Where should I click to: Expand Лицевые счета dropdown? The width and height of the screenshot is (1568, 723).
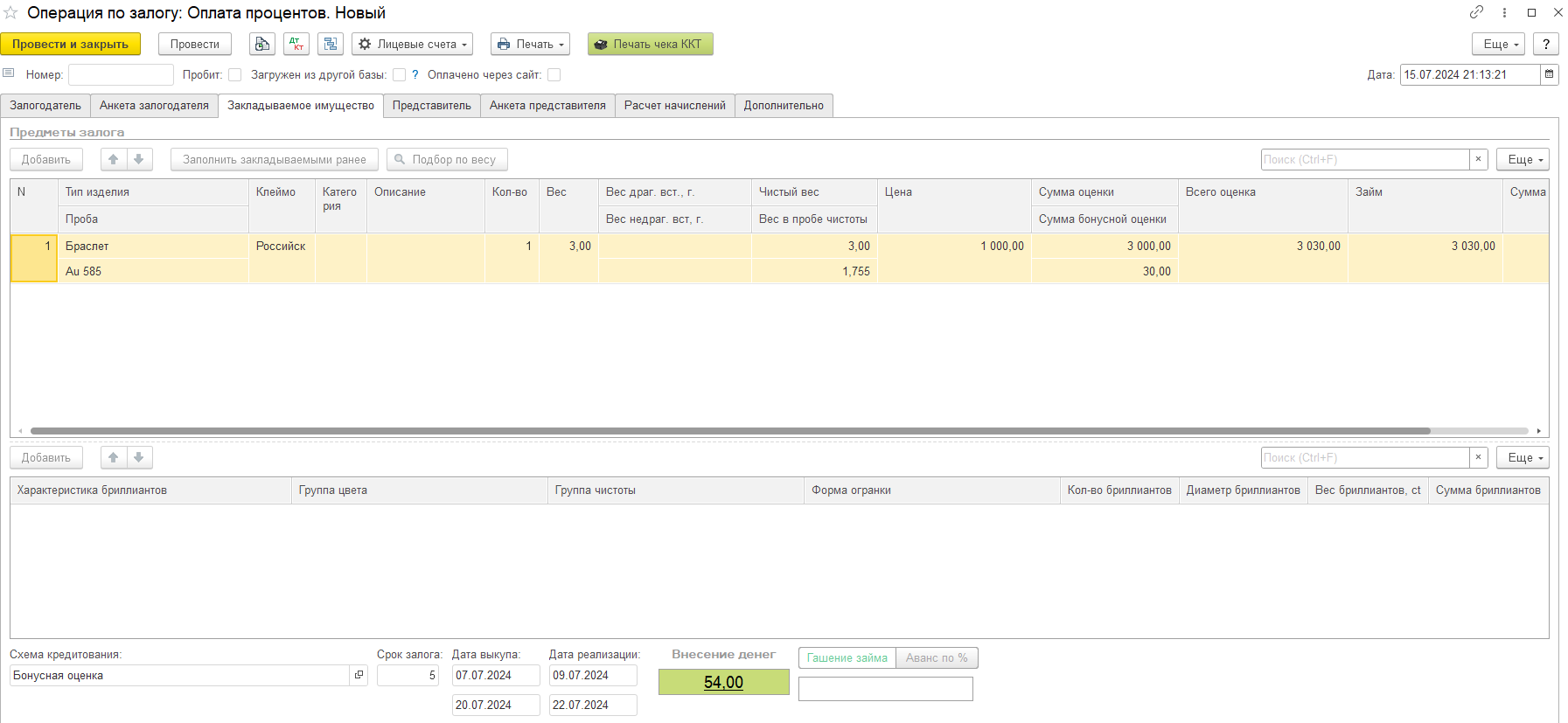pos(413,44)
